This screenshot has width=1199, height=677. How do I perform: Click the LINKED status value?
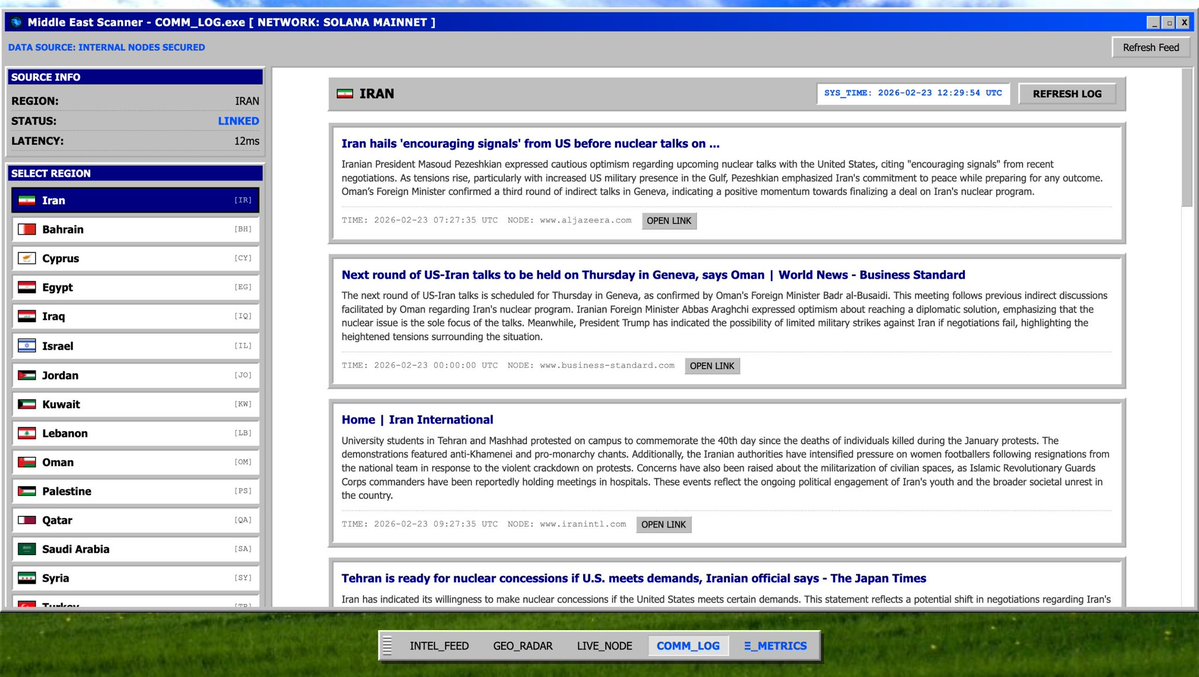[x=239, y=121]
